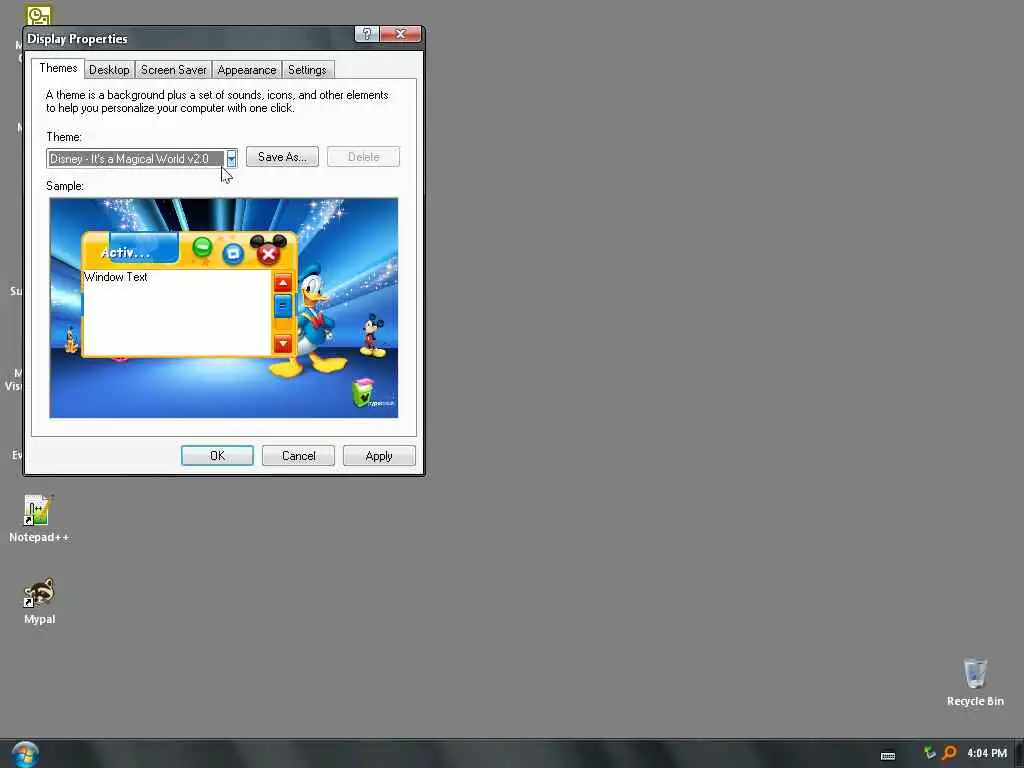Click the Display Properties title bar
This screenshot has width=1024, height=768.
tap(189, 38)
